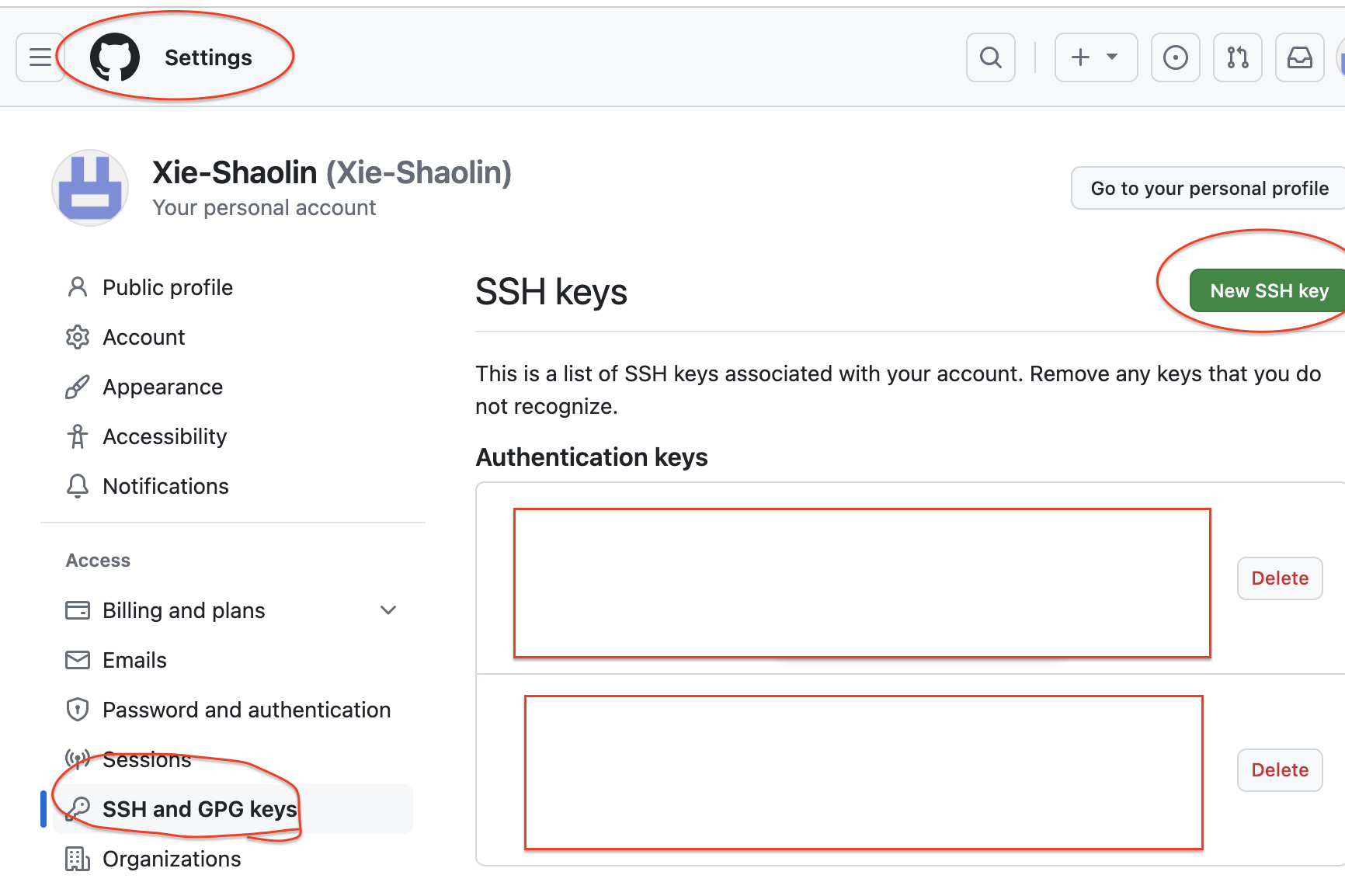Open the search magnifier button
This screenshot has width=1345, height=896.
pyautogui.click(x=991, y=57)
